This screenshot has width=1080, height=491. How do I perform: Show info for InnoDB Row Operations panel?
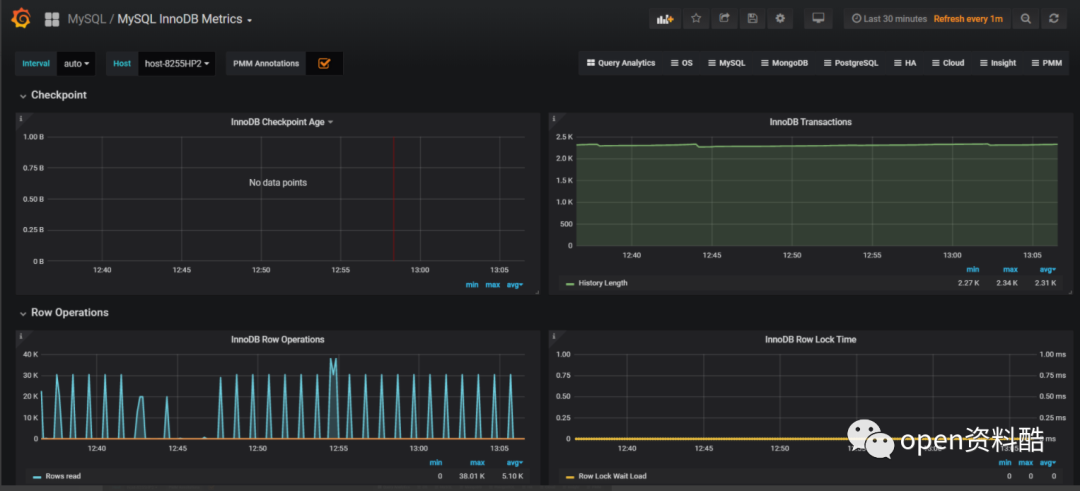[x=20, y=335]
